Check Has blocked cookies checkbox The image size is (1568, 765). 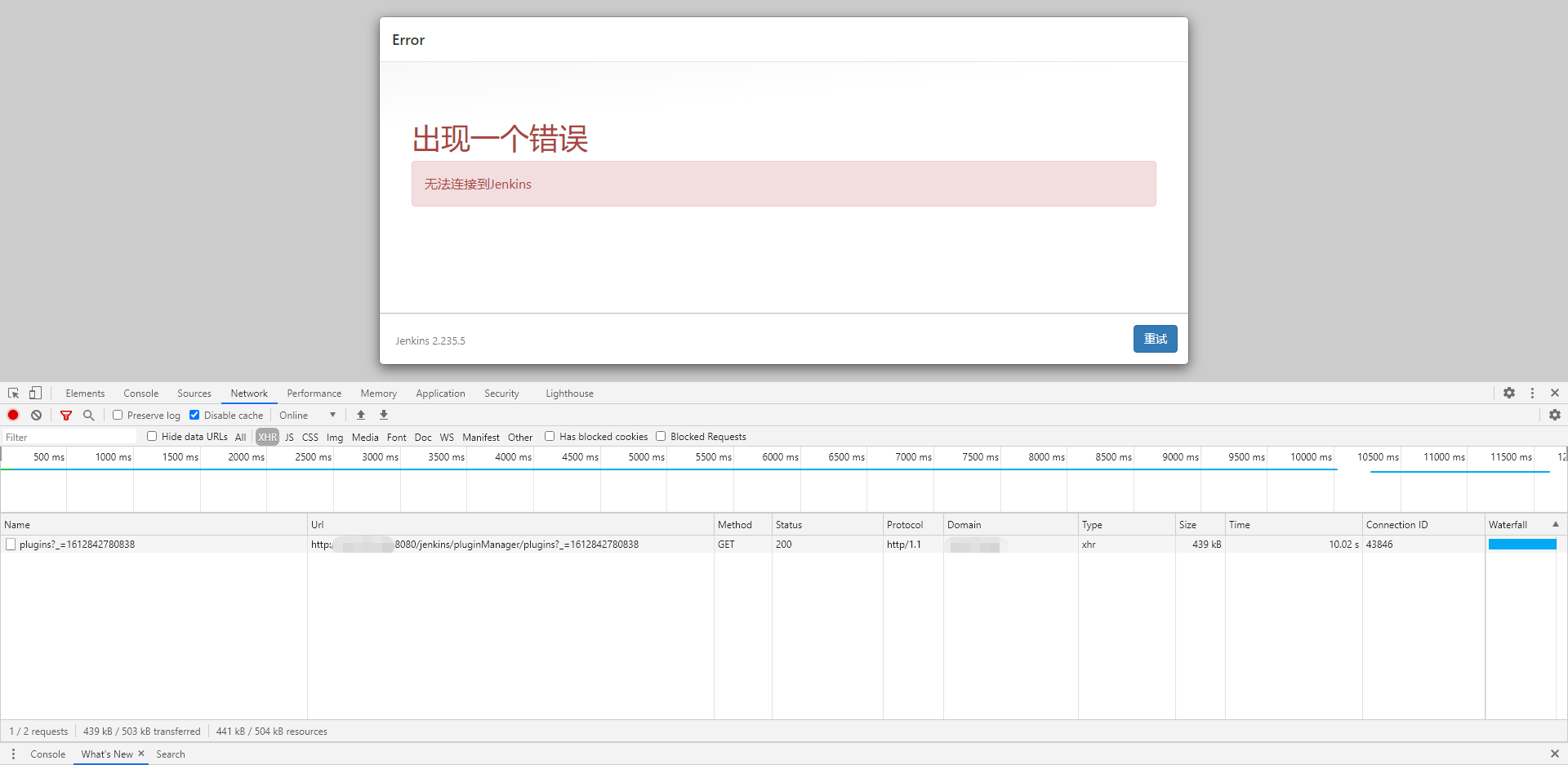click(x=550, y=436)
